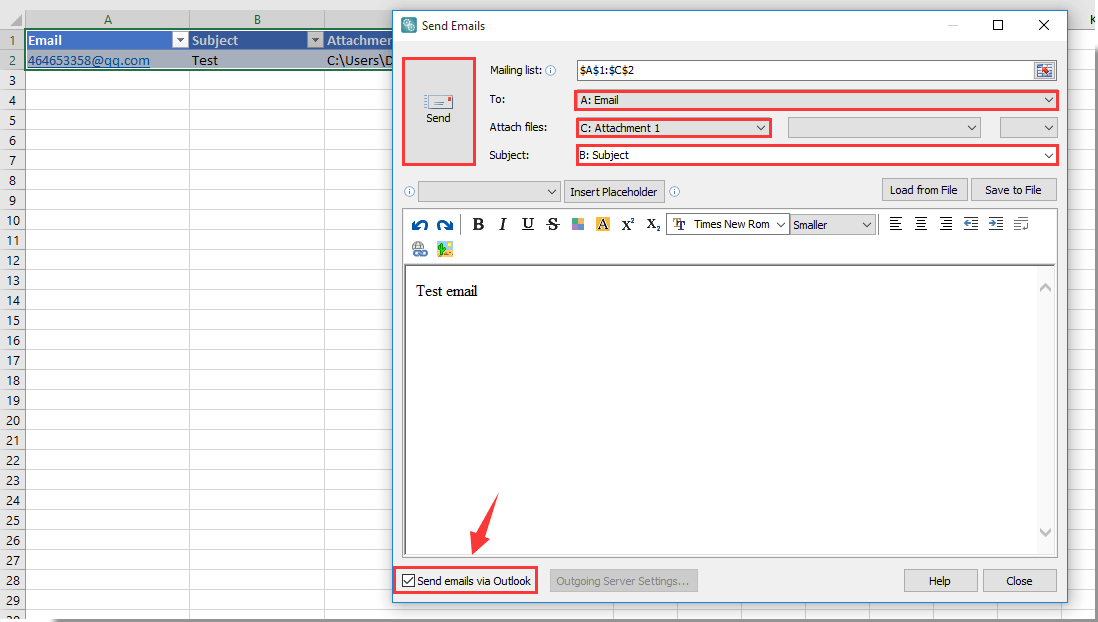Insert a hyperlink into the email body

[x=419, y=248]
